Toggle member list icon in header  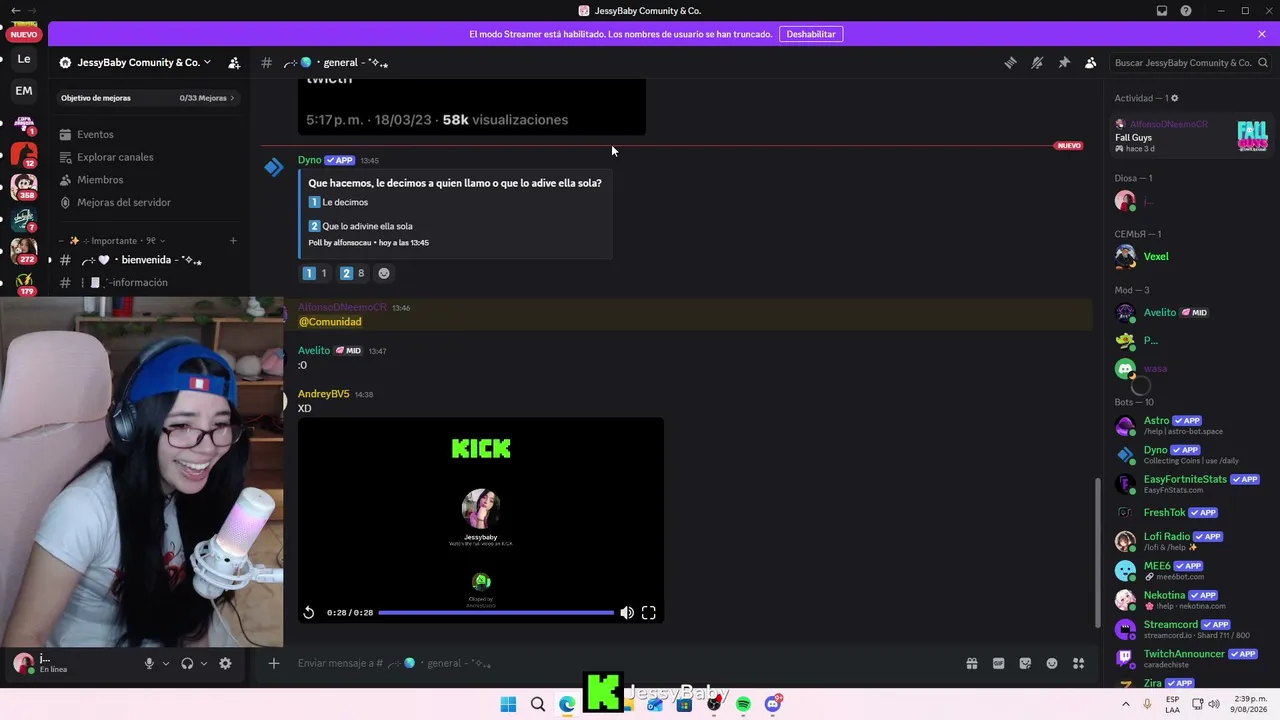click(x=1091, y=62)
